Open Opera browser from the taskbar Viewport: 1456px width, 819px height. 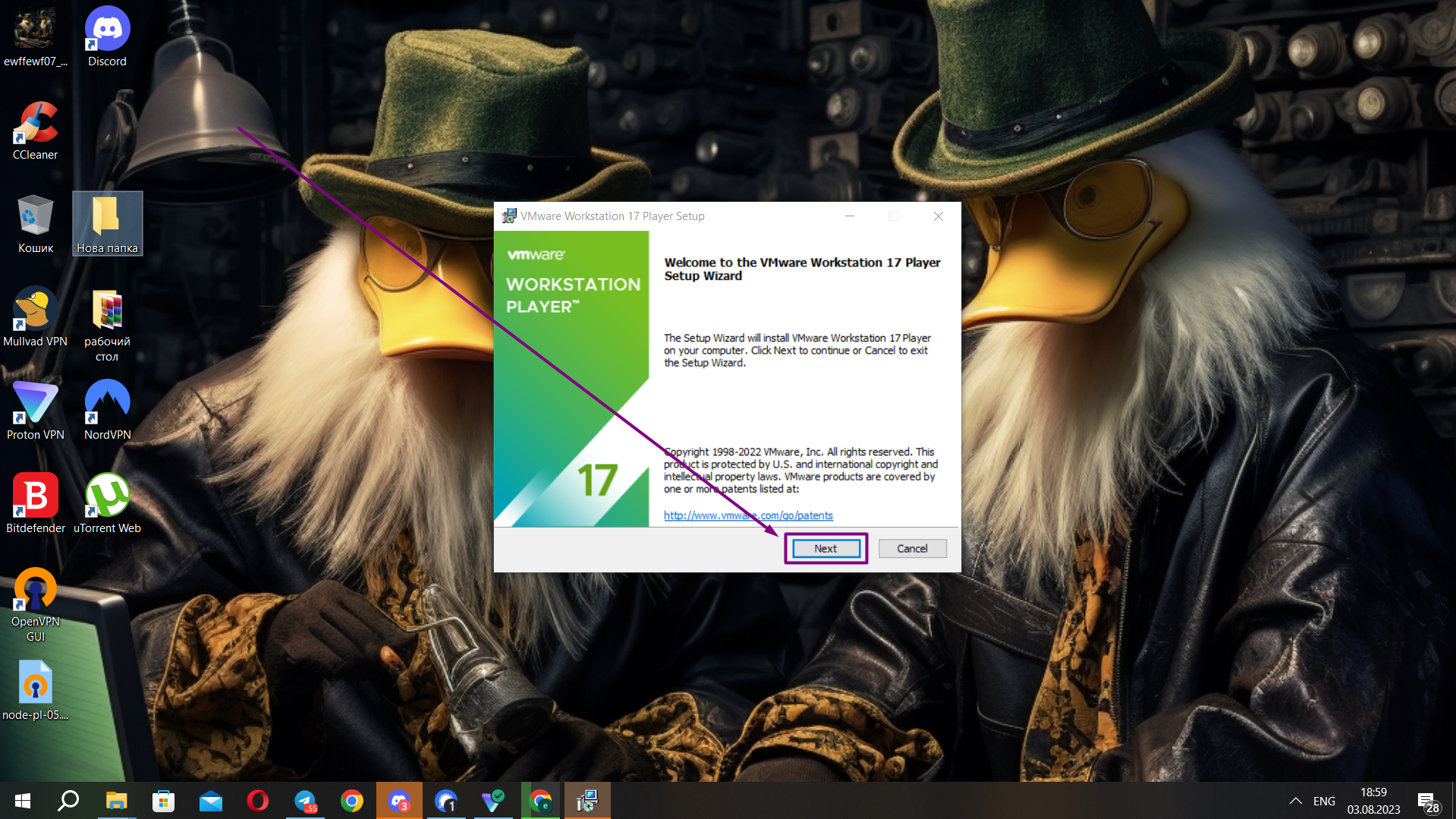pyautogui.click(x=258, y=801)
